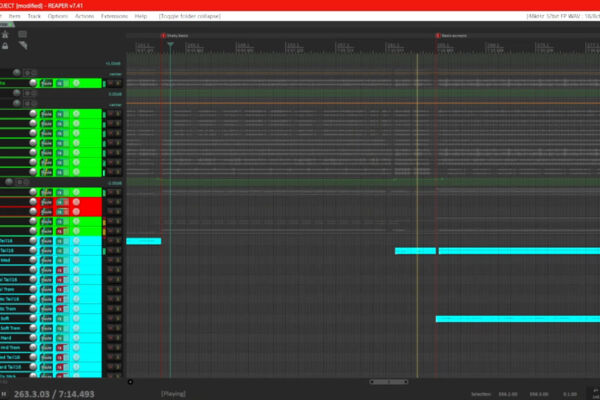The height and width of the screenshot is (400, 600).
Task: Open Route button on the Hard track
Action: [x=47, y=338]
